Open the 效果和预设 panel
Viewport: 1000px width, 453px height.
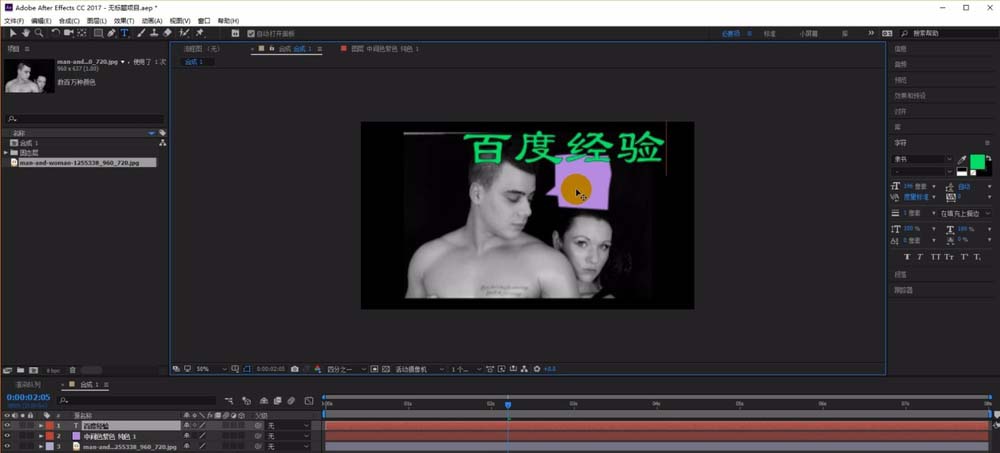[910, 96]
